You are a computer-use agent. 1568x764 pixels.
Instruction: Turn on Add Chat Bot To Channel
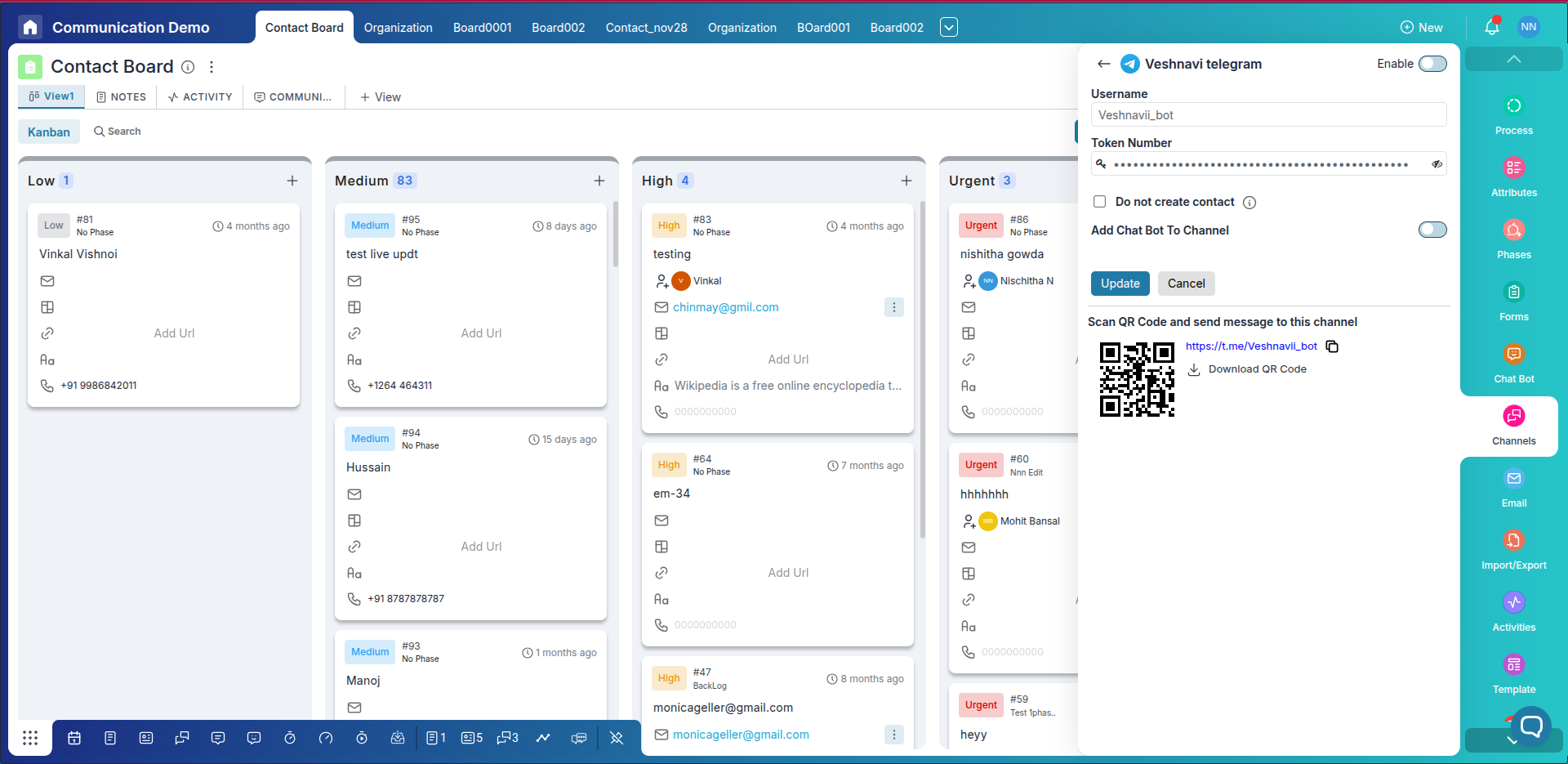(x=1433, y=230)
